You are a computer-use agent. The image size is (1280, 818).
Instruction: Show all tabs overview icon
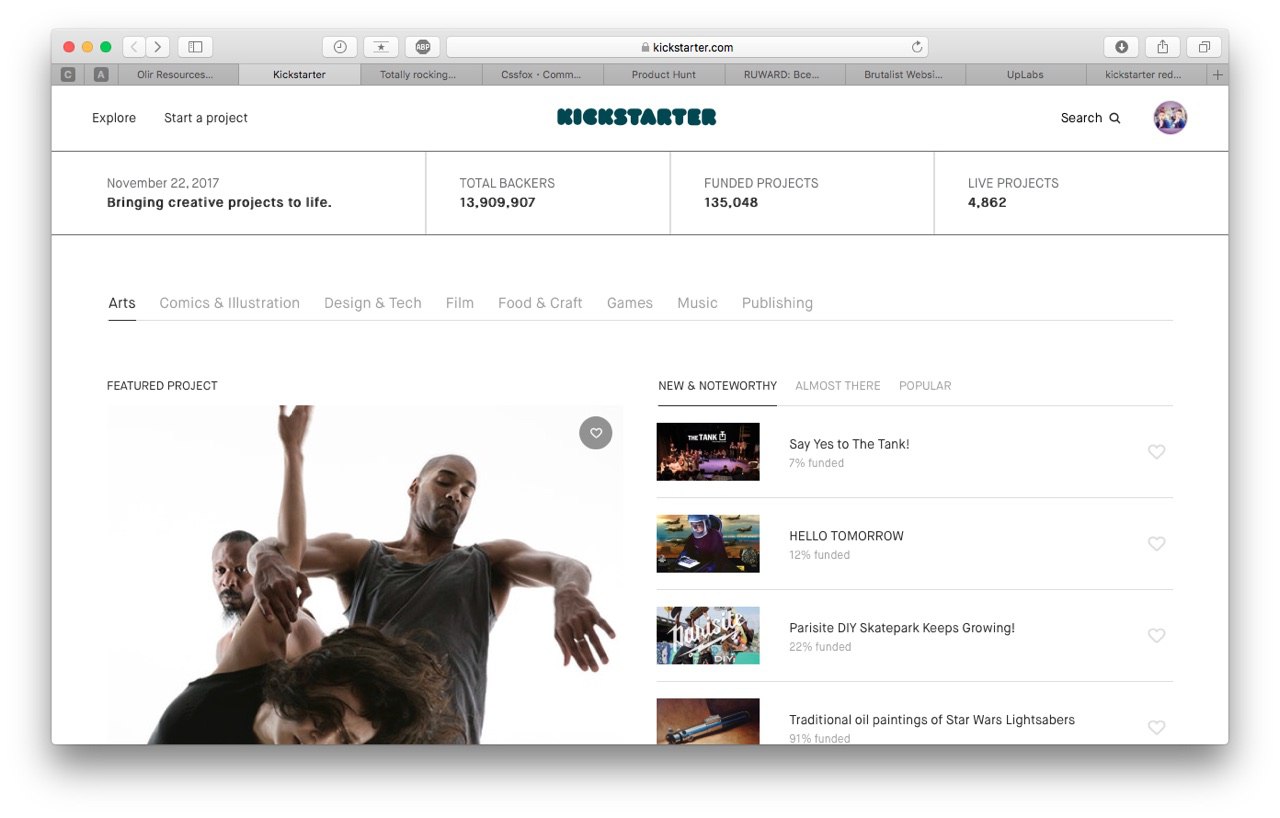(x=1204, y=47)
